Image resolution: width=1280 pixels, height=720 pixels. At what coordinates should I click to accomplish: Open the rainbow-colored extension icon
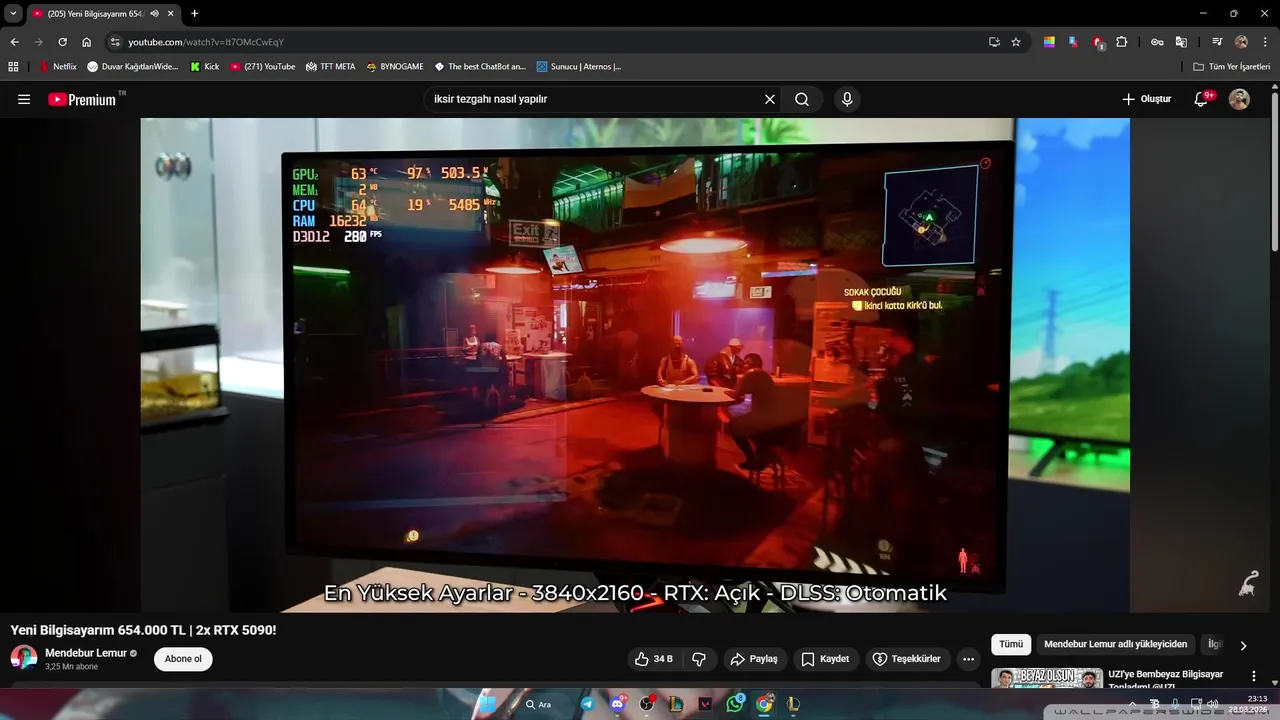pyautogui.click(x=1049, y=42)
